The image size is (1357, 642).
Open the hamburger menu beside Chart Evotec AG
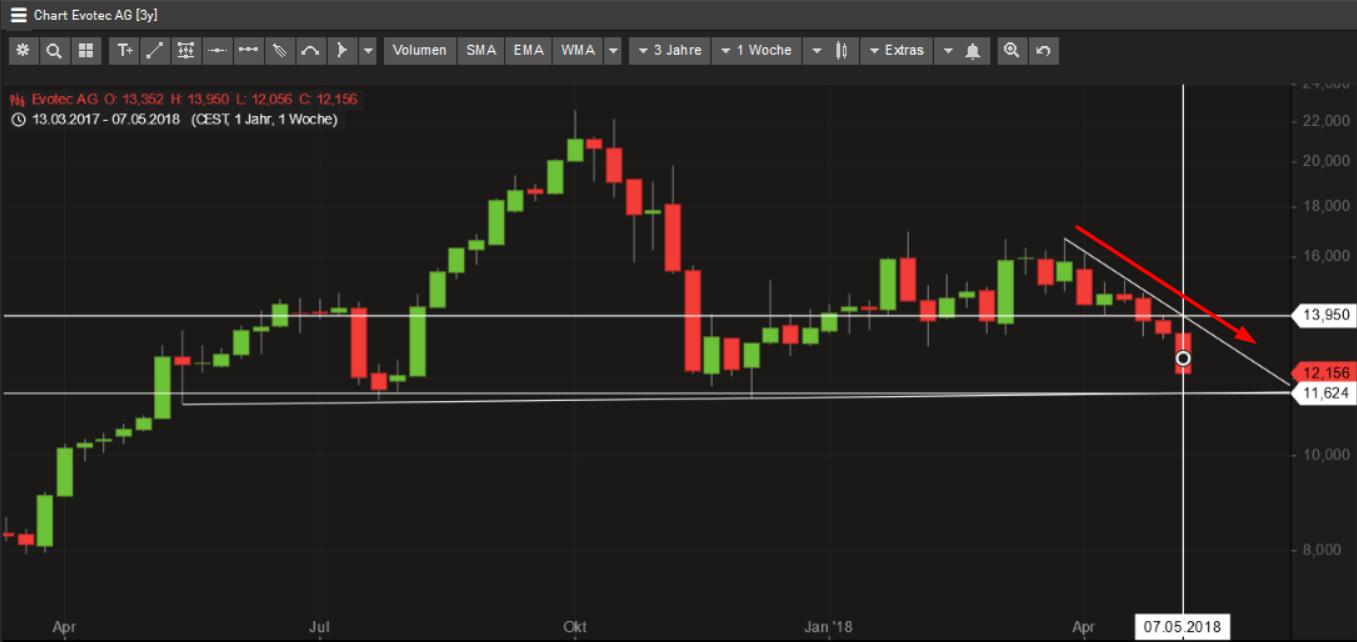(18, 15)
